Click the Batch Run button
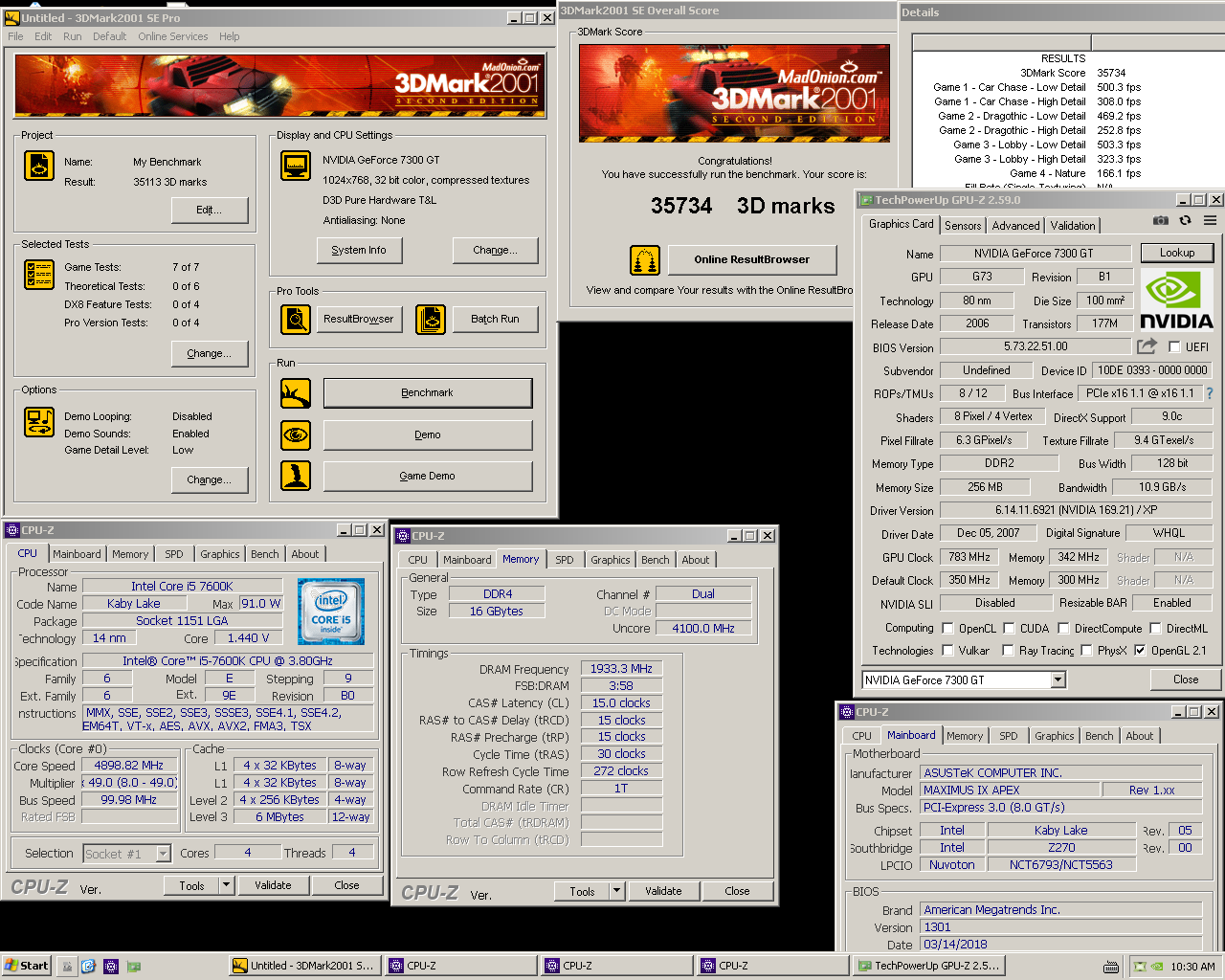Viewport: 1225px width, 980px height. (x=495, y=319)
